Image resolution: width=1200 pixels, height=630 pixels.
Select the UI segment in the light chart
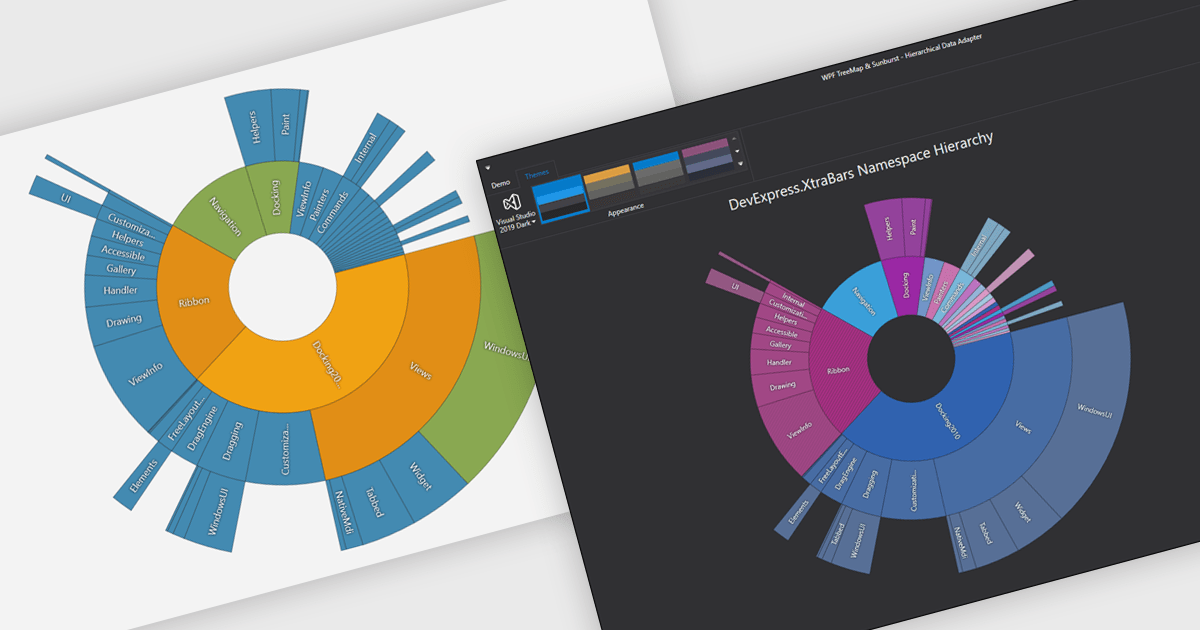pos(66,198)
